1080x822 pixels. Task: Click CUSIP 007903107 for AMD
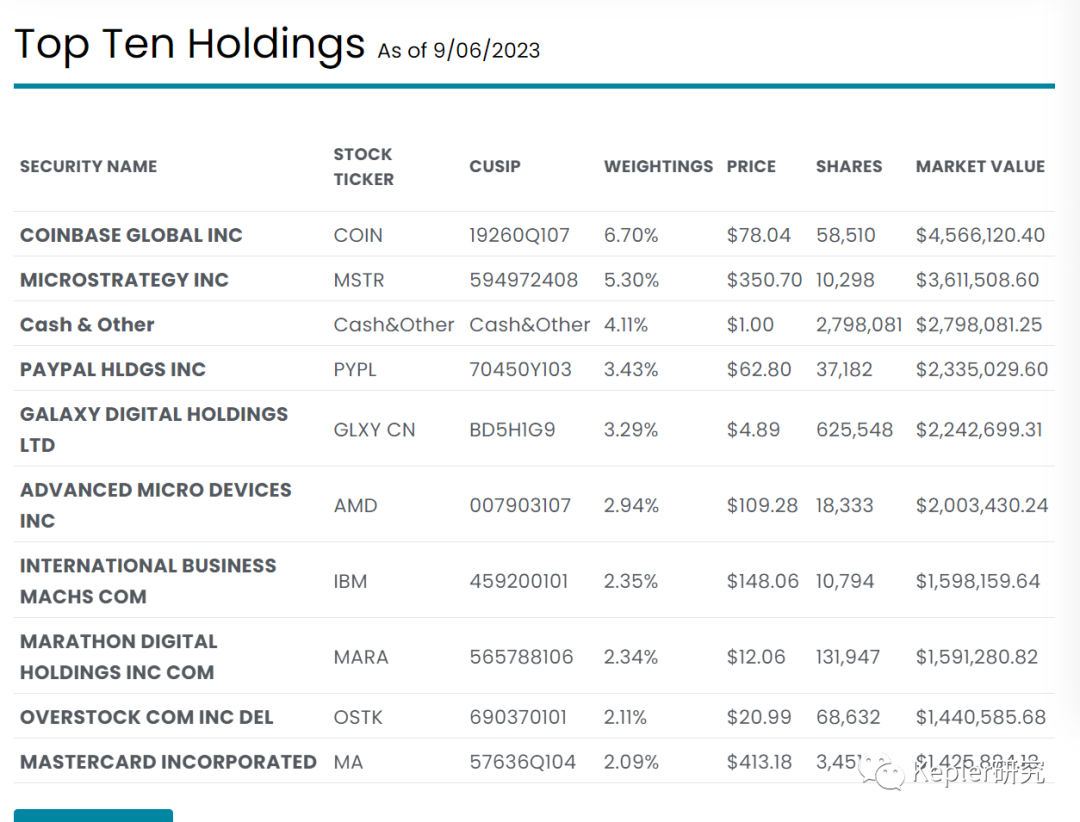[520, 506]
